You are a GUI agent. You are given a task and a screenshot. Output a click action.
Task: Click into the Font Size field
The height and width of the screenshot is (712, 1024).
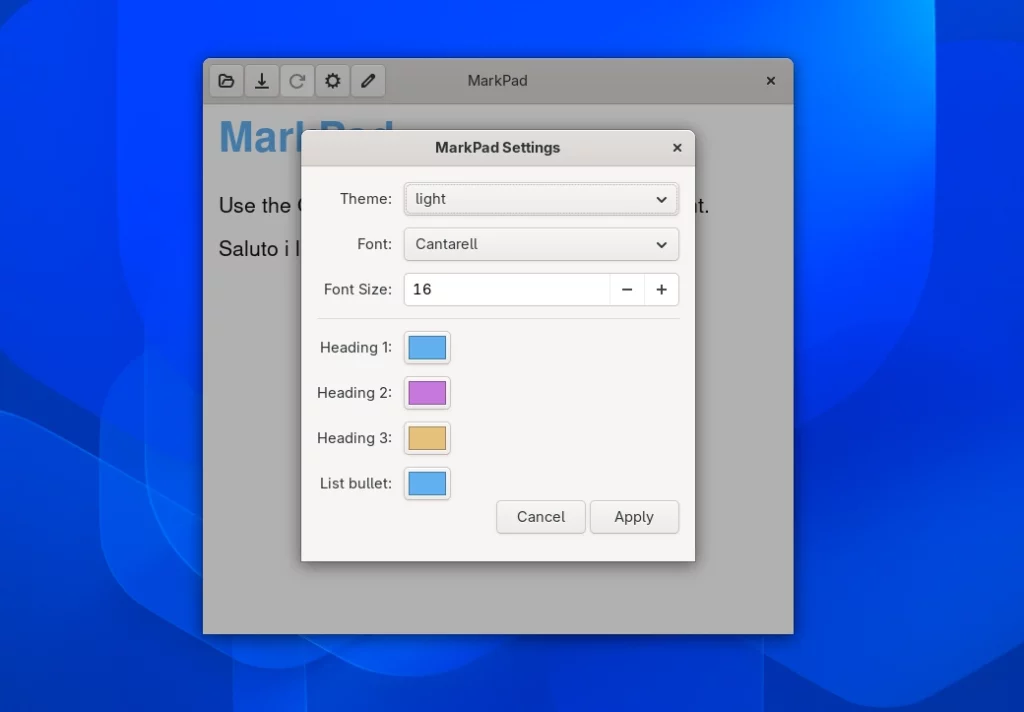click(x=507, y=289)
